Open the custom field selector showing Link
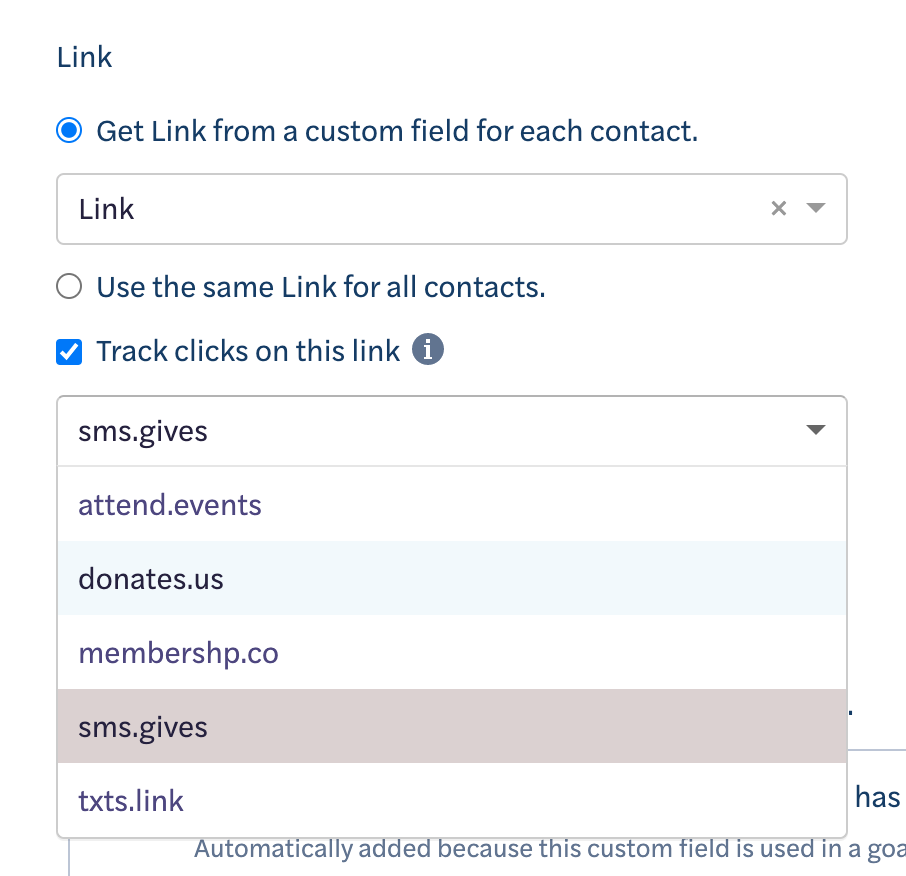Viewport: 906px width, 876px height. [x=452, y=209]
